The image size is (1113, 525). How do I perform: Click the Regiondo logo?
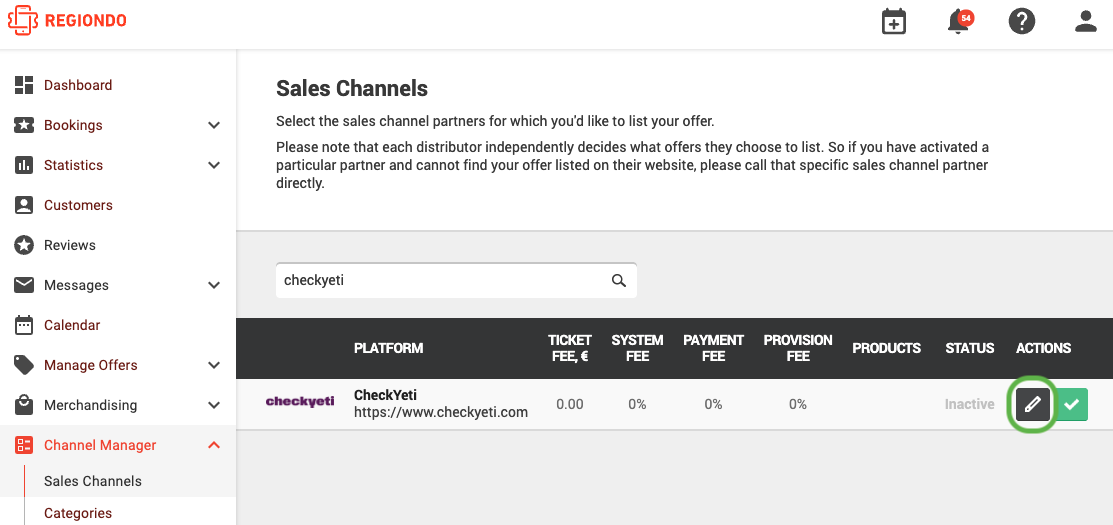point(67,20)
